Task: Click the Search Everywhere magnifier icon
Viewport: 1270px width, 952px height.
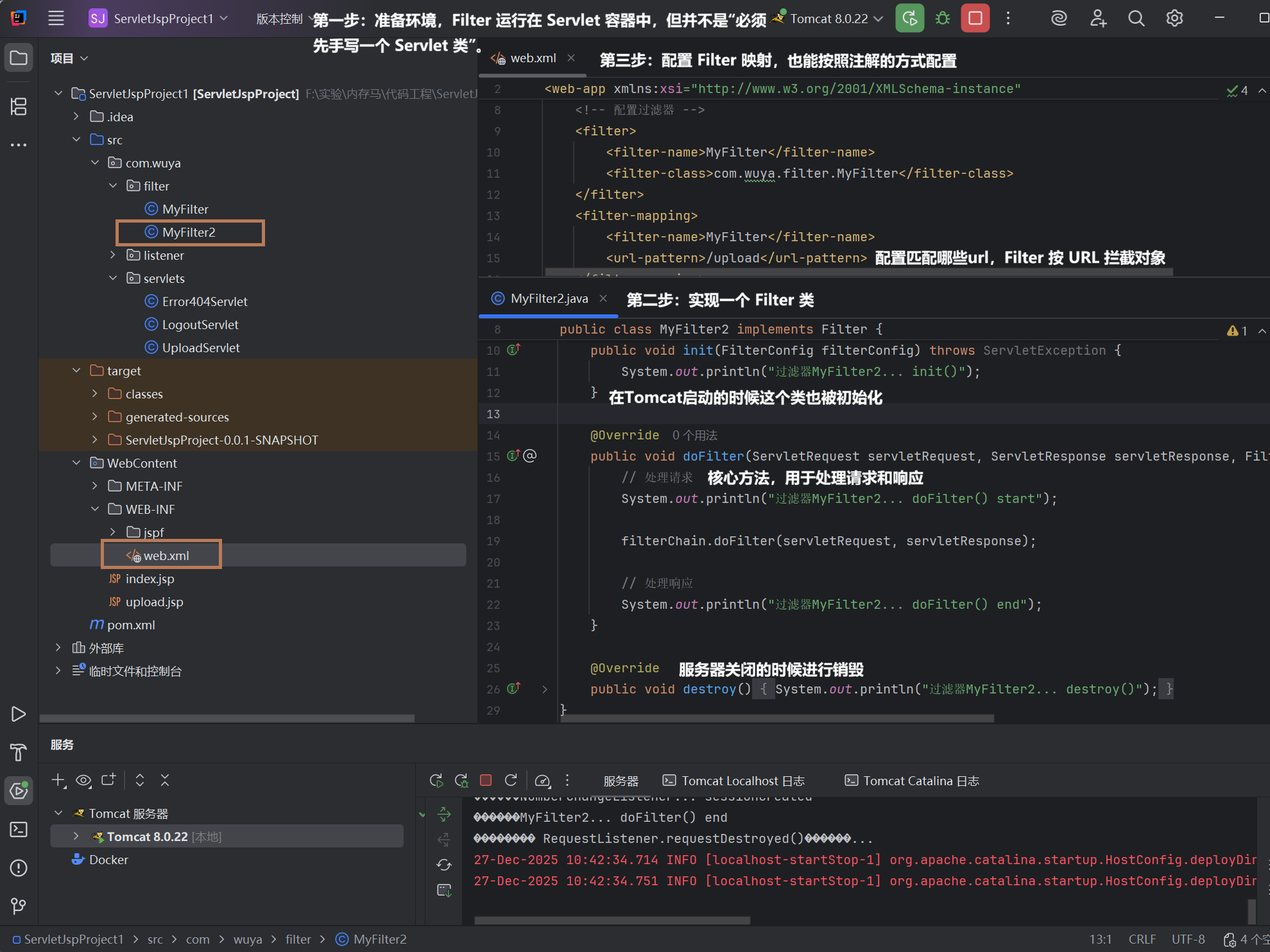Action: 1136,18
